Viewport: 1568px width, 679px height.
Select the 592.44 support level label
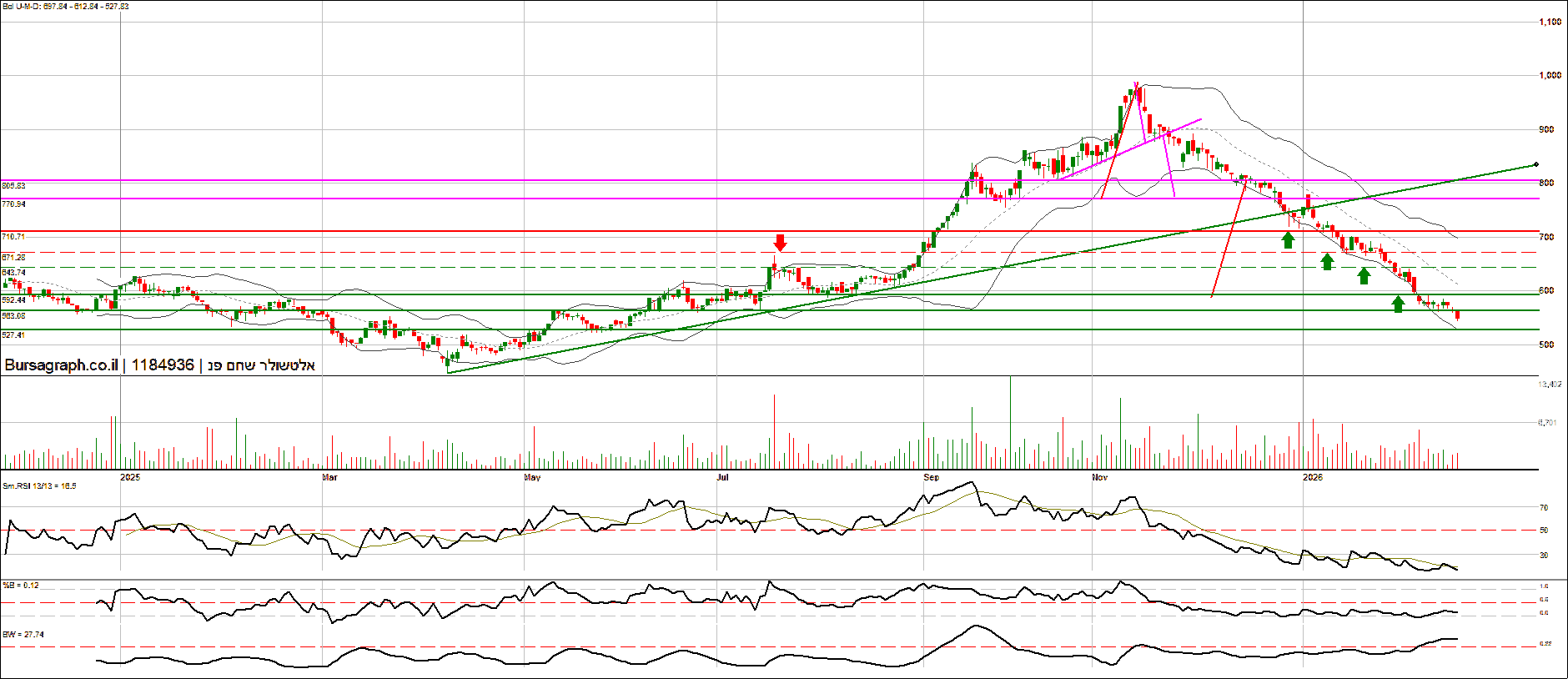(x=13, y=299)
